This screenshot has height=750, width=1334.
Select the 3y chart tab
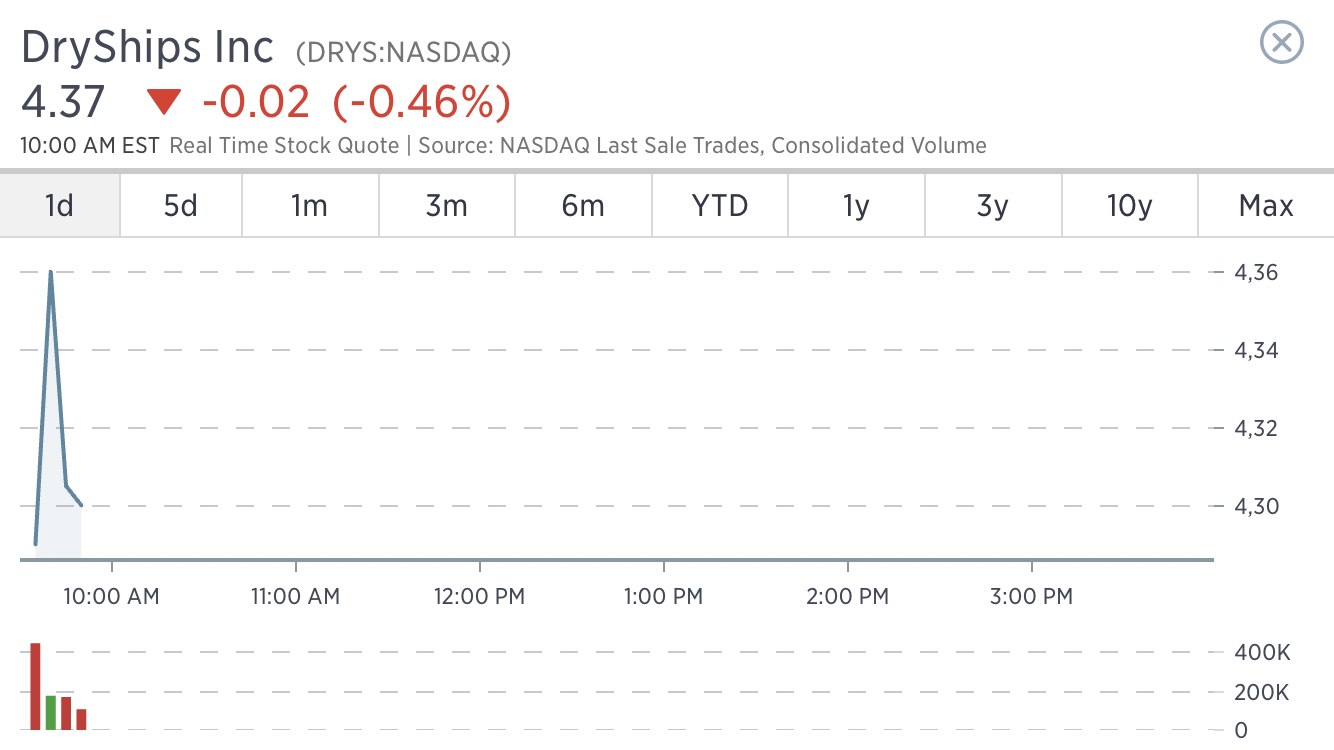click(x=993, y=206)
